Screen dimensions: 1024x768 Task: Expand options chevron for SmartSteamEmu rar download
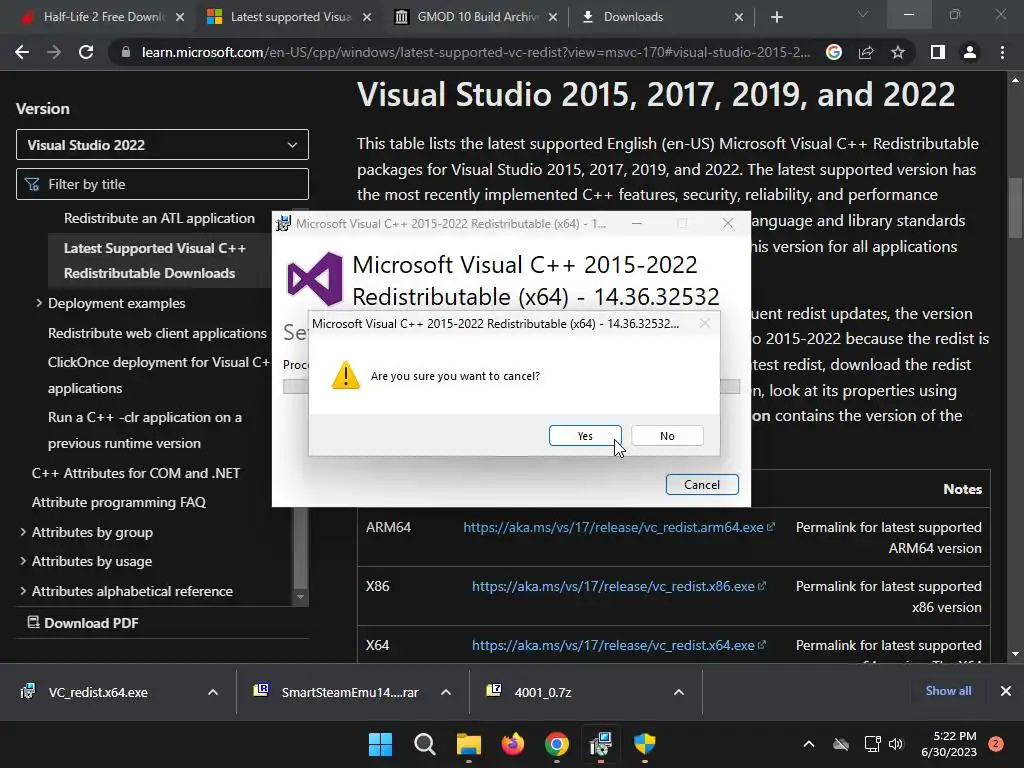[446, 692]
